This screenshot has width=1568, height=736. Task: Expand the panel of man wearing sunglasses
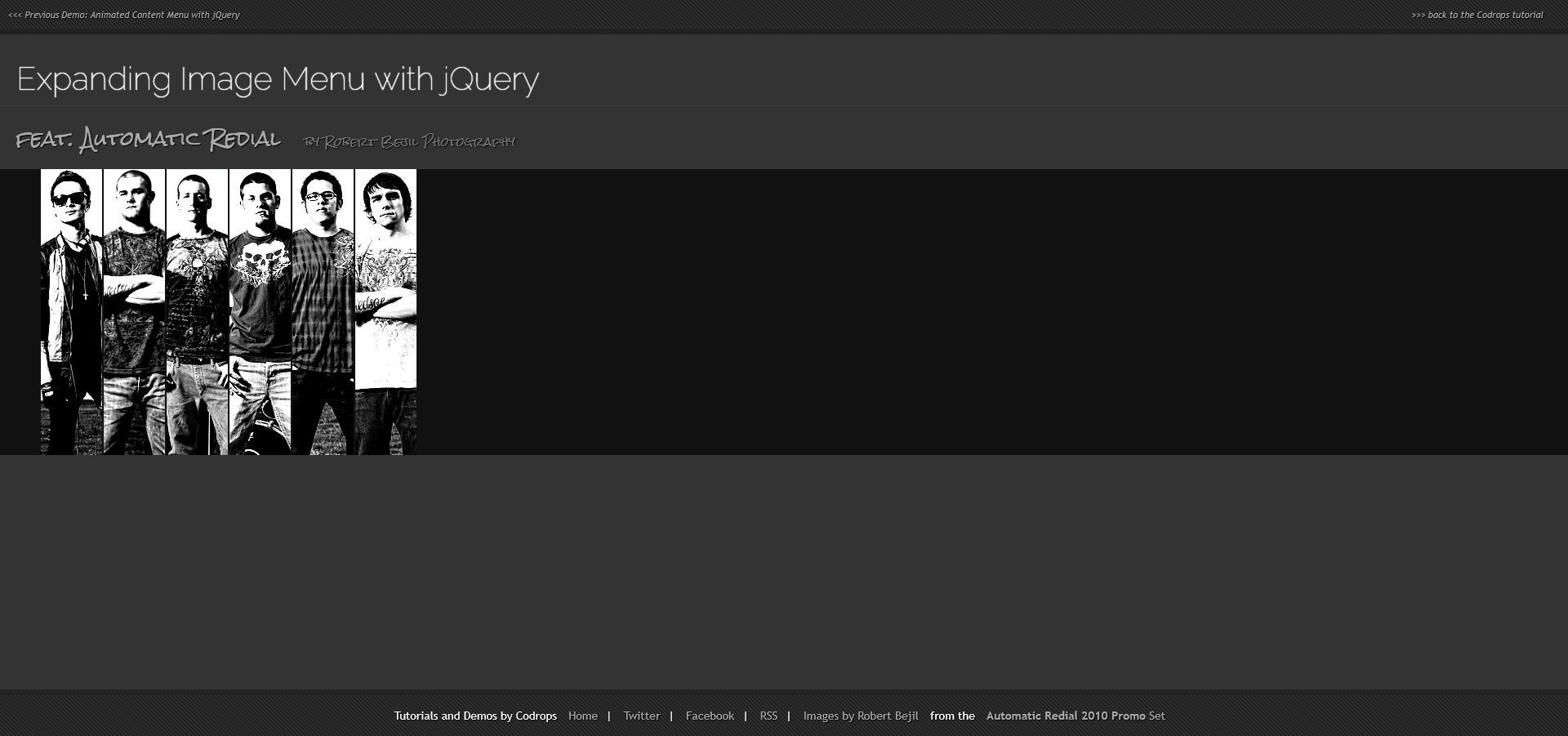[71, 311]
